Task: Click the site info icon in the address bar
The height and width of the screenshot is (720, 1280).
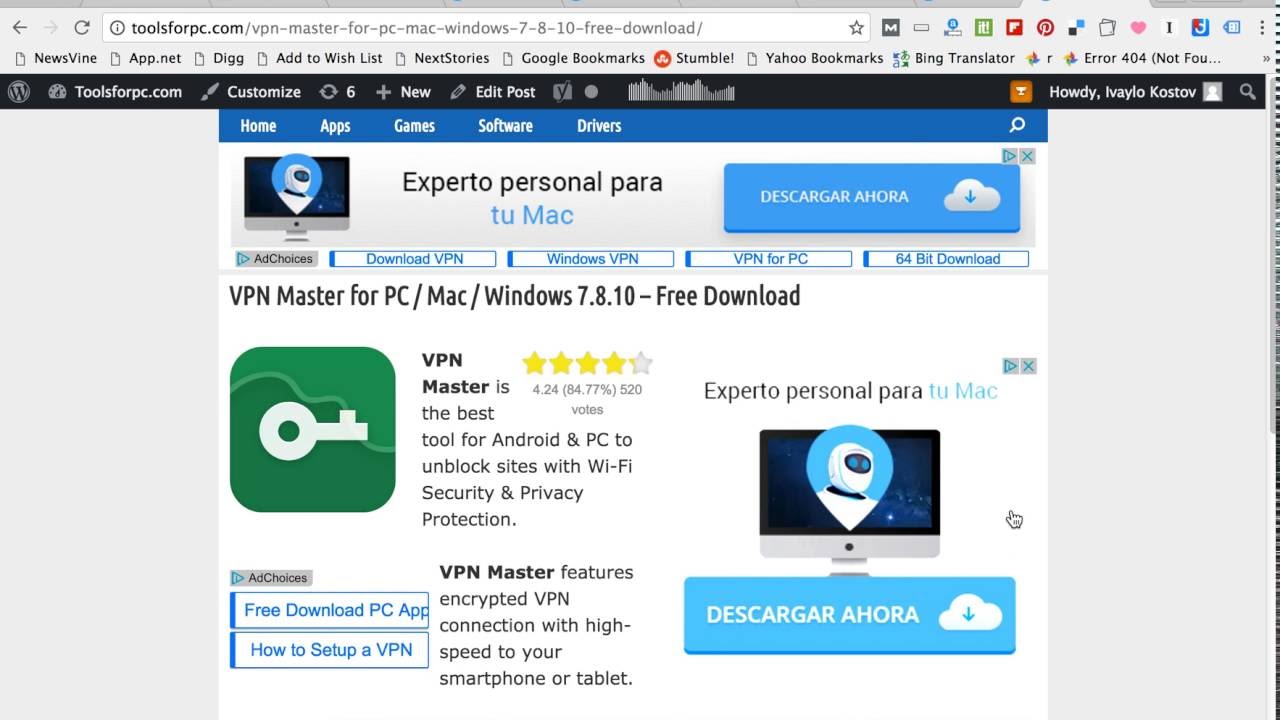Action: tap(118, 28)
